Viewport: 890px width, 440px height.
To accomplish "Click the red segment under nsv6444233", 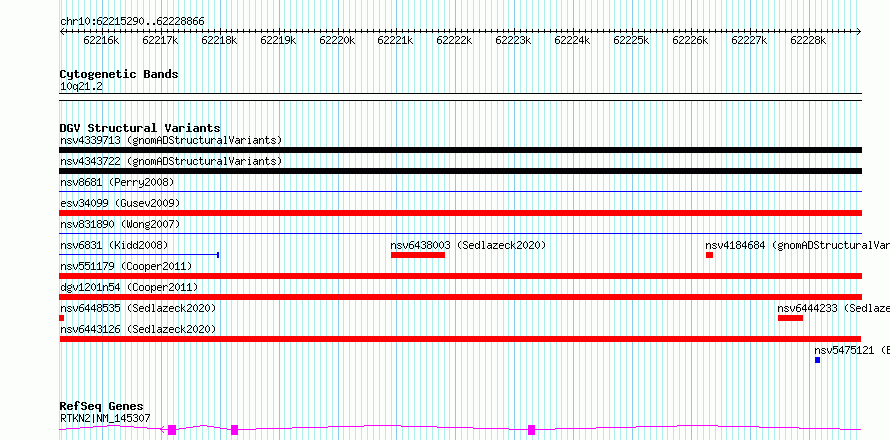I will click(790, 318).
